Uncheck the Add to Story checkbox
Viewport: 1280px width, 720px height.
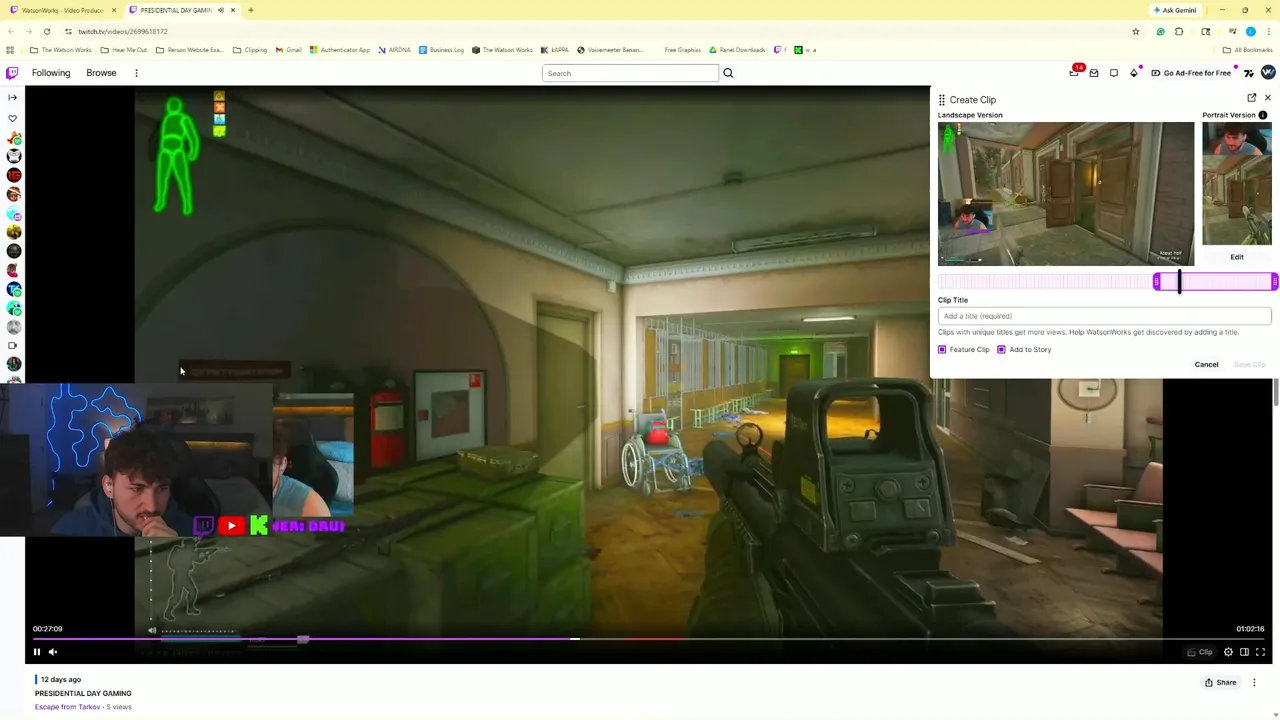point(1001,350)
